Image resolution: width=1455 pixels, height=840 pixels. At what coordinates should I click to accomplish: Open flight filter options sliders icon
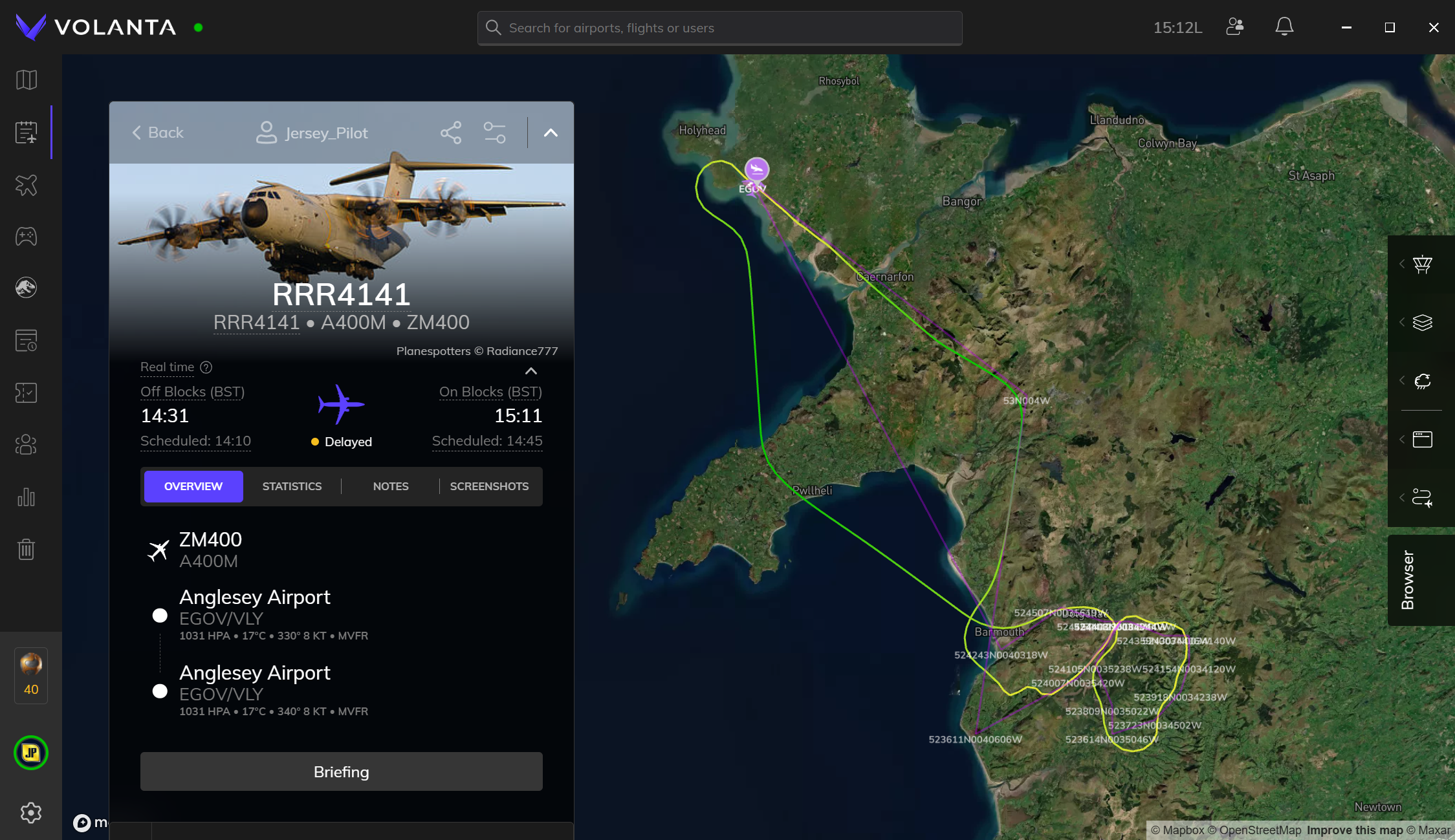495,133
